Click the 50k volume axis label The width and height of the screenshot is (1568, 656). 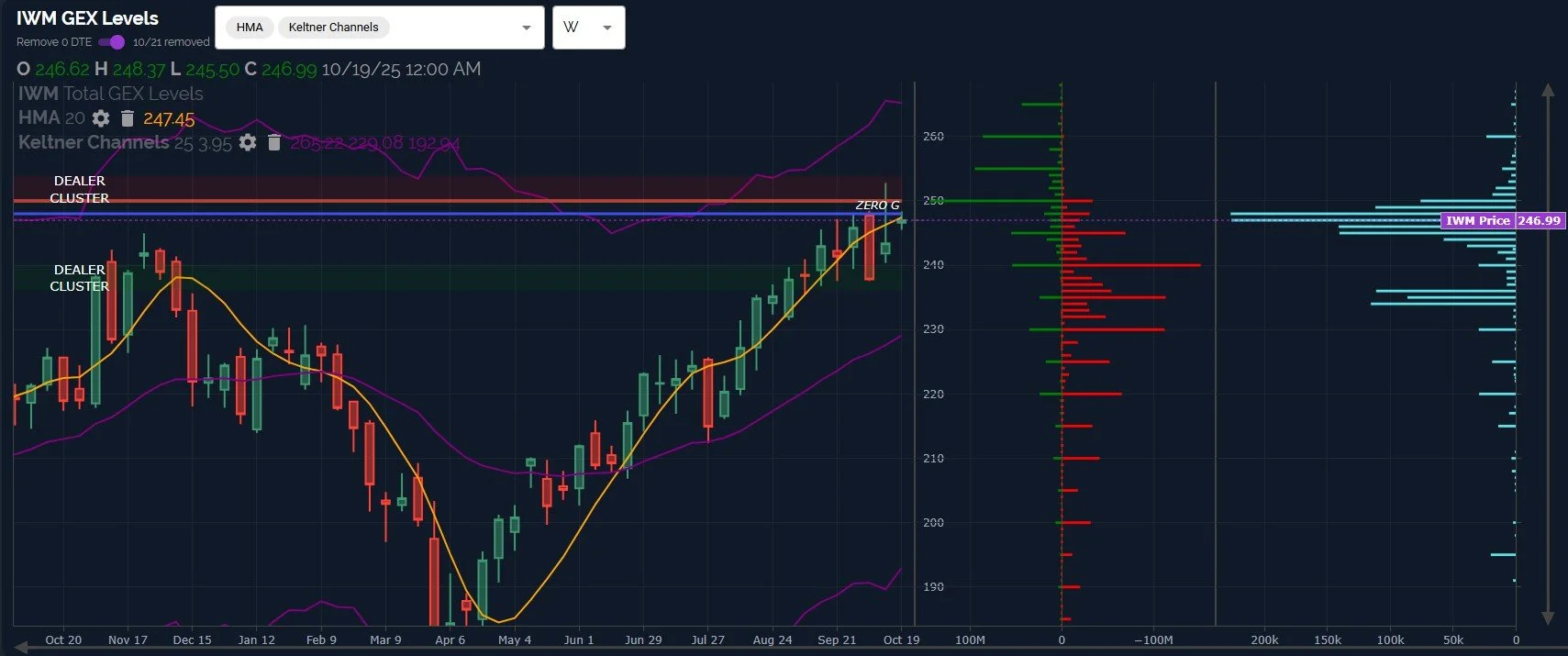click(x=1453, y=639)
